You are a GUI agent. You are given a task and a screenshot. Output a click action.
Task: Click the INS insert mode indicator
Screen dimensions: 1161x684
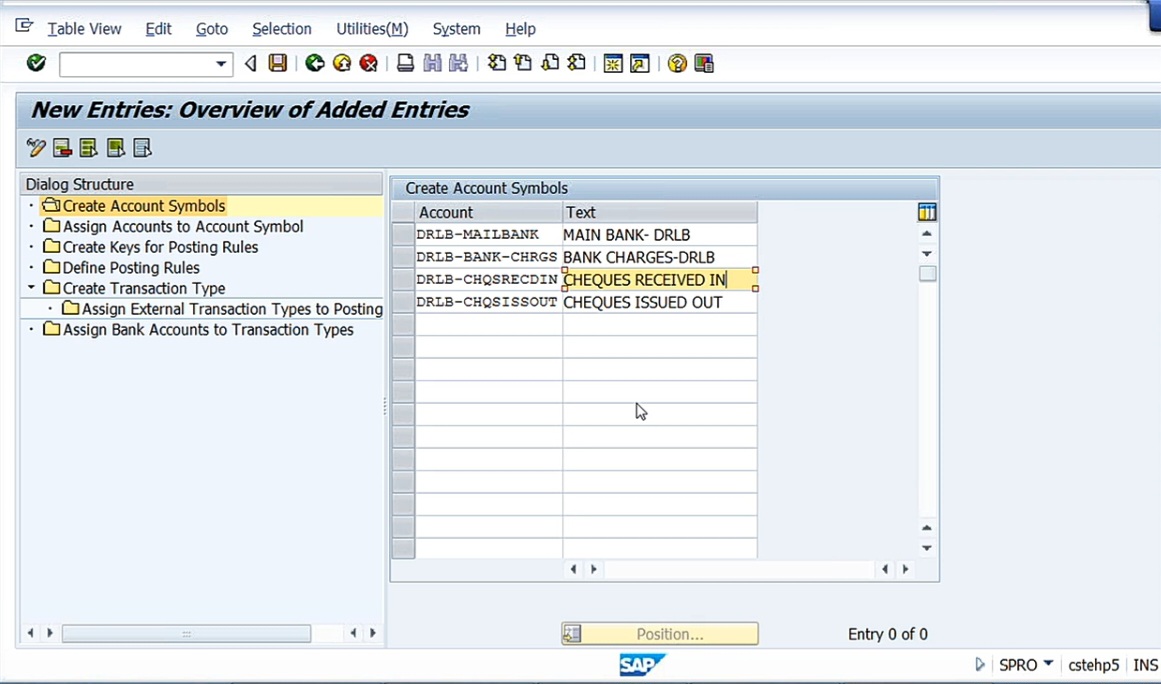tap(1145, 665)
